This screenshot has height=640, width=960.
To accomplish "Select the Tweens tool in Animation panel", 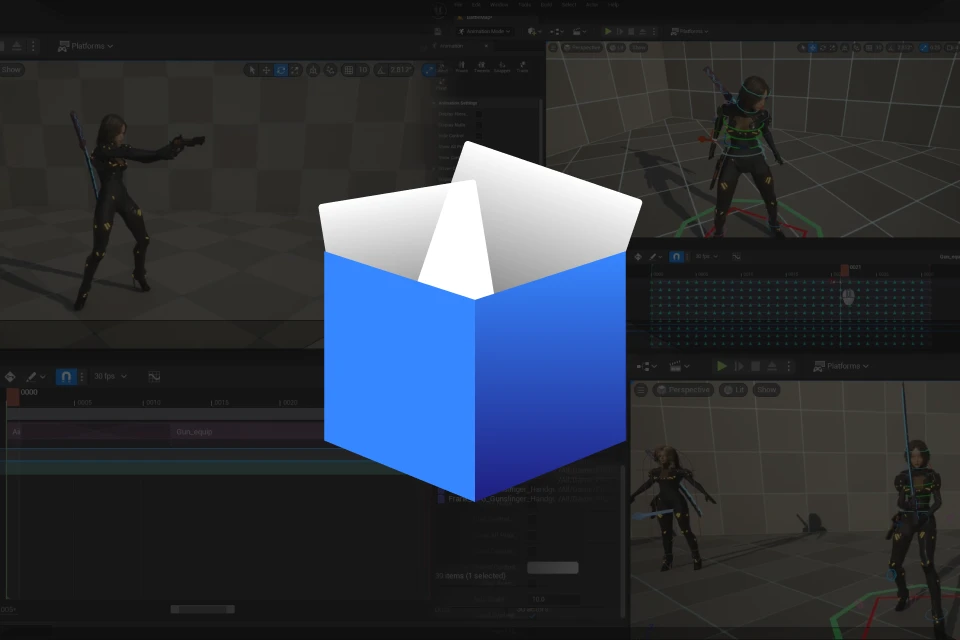I will point(481,67).
